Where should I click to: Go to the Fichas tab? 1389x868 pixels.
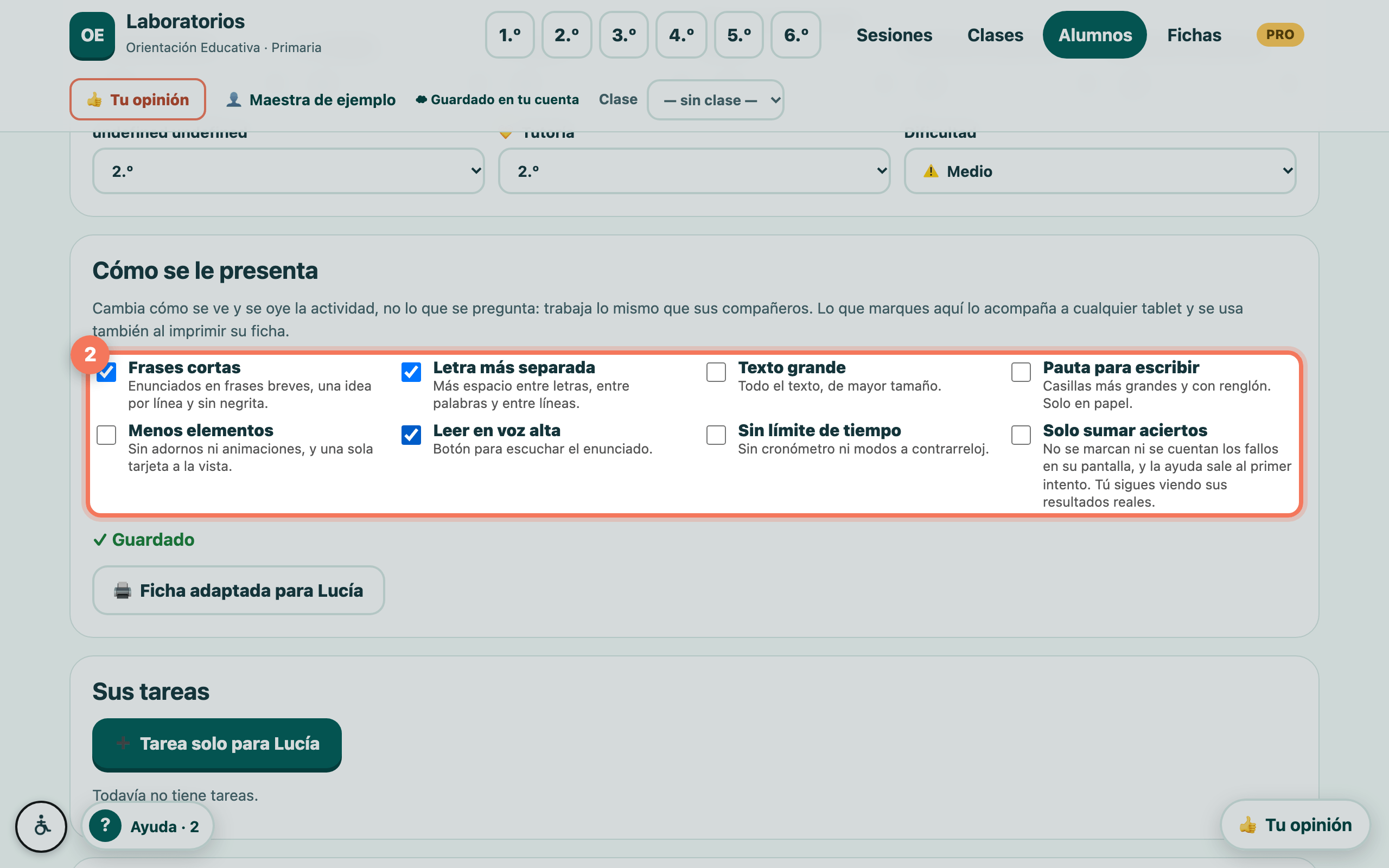[x=1194, y=35]
